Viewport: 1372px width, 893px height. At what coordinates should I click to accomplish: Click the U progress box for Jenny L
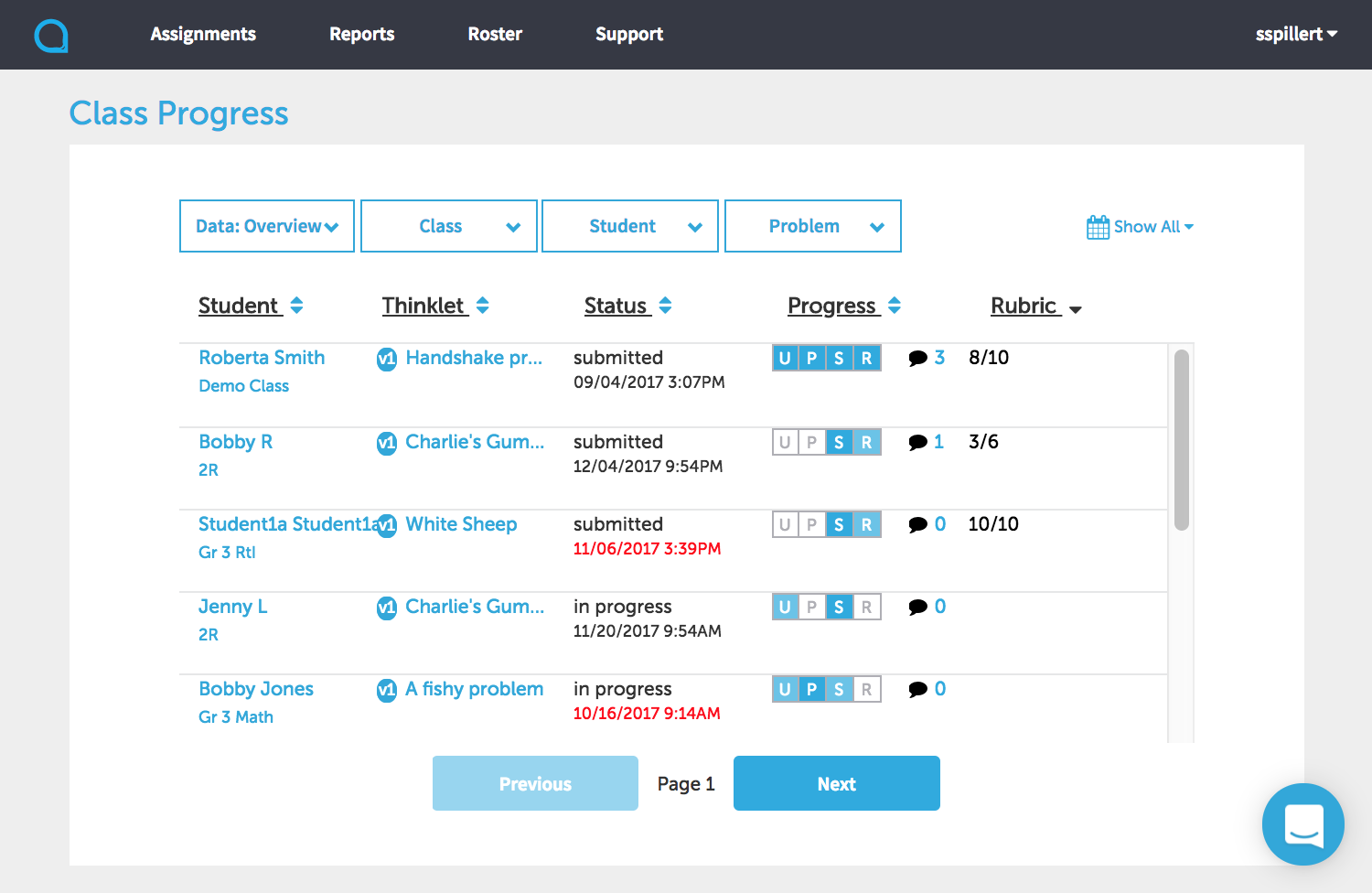[x=785, y=607]
